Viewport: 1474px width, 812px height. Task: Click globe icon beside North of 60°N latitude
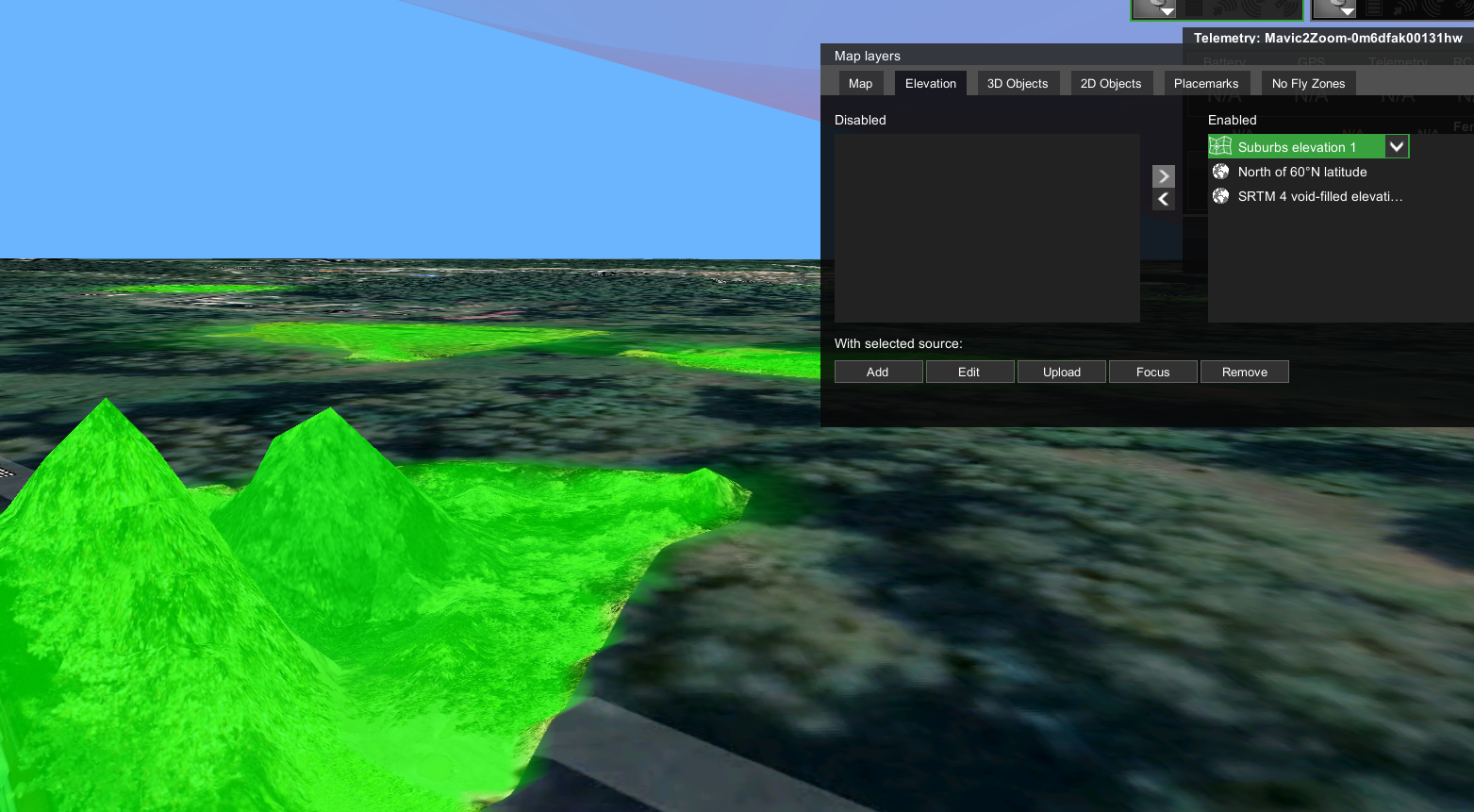pyautogui.click(x=1220, y=172)
